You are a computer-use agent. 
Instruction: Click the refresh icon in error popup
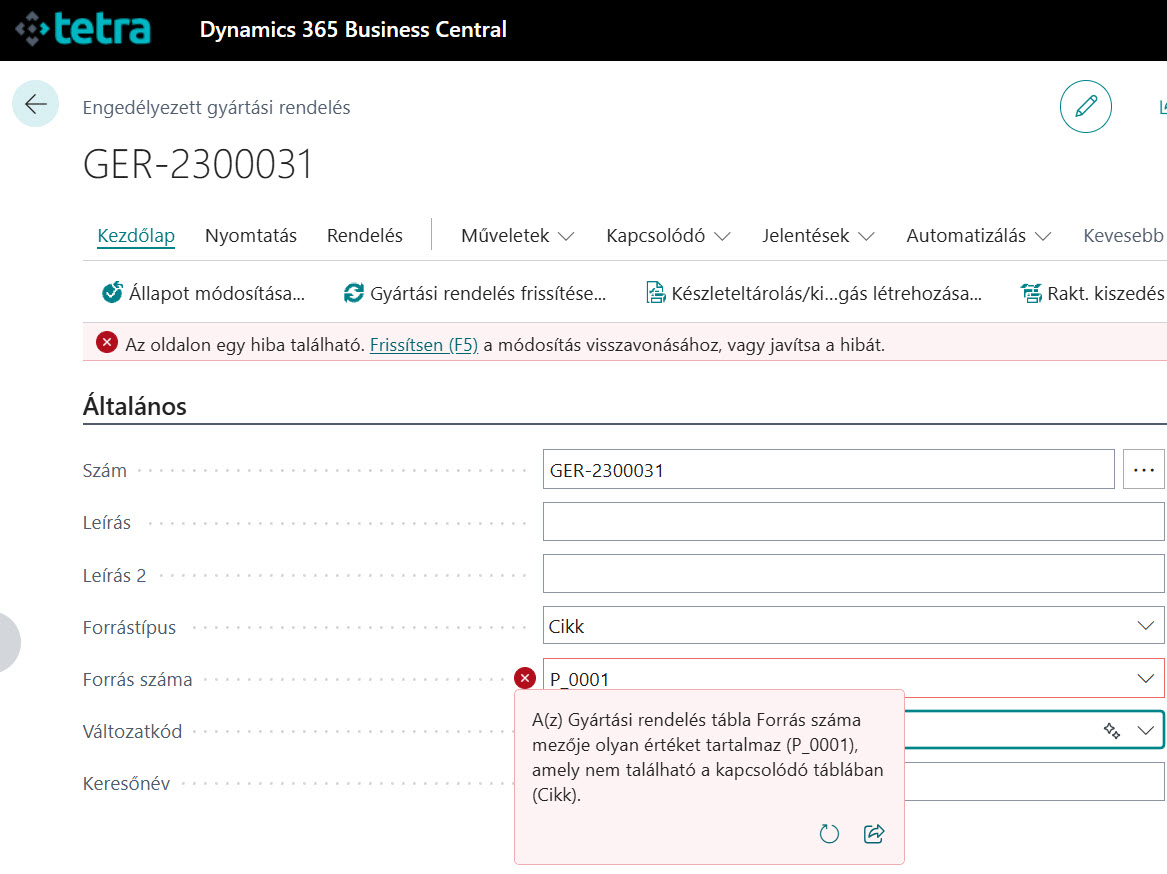(x=829, y=834)
